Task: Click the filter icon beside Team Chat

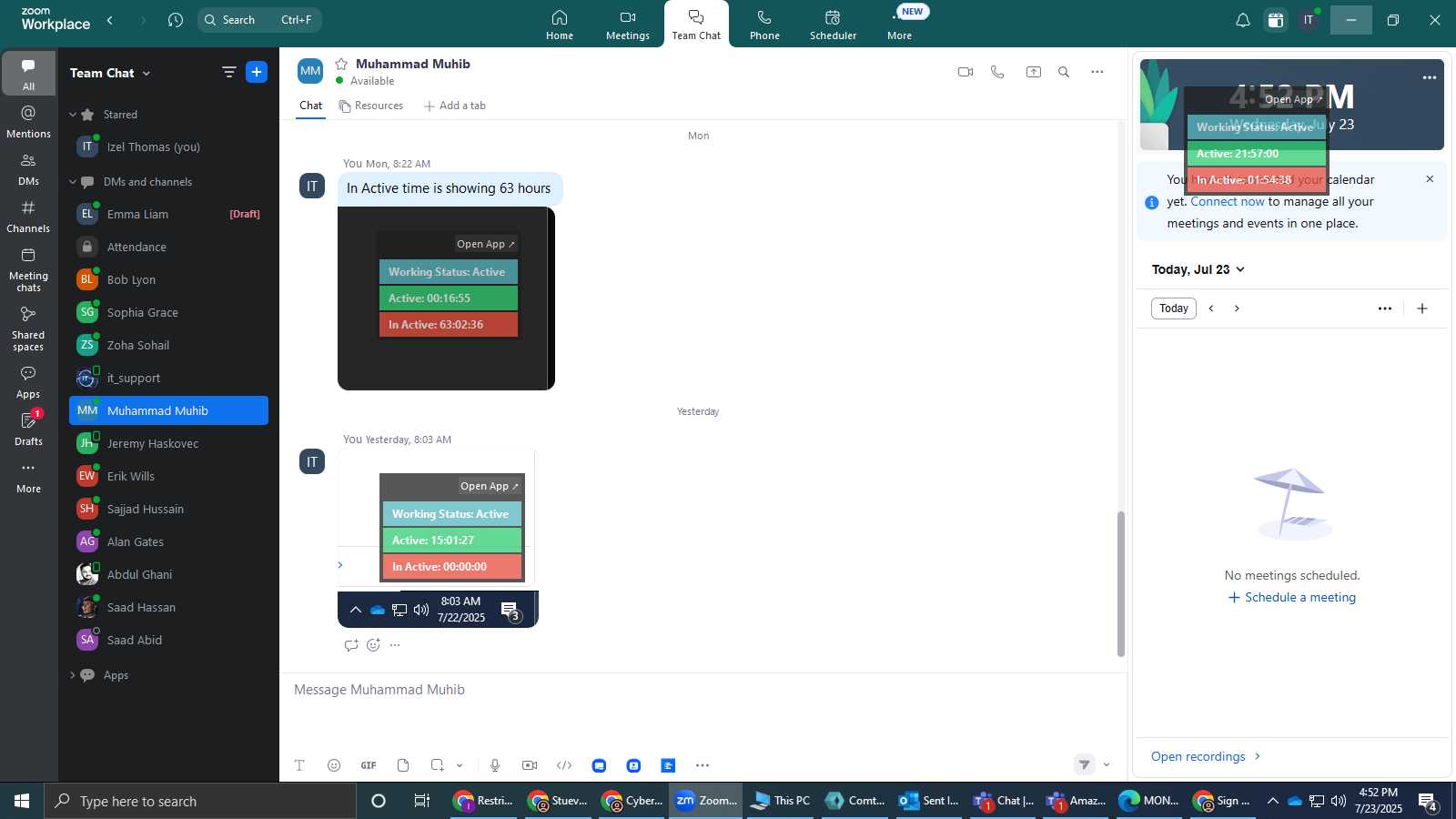Action: pos(228,72)
